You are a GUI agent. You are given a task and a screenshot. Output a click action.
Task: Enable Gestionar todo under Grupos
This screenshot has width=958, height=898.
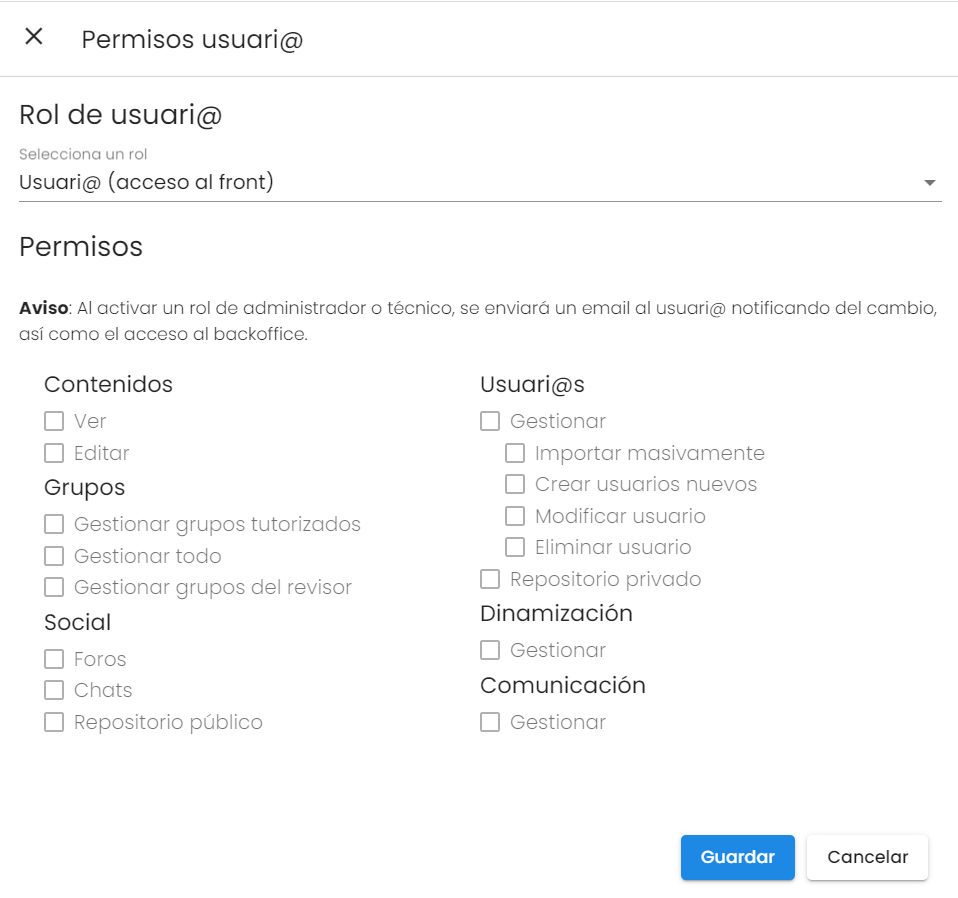(54, 556)
